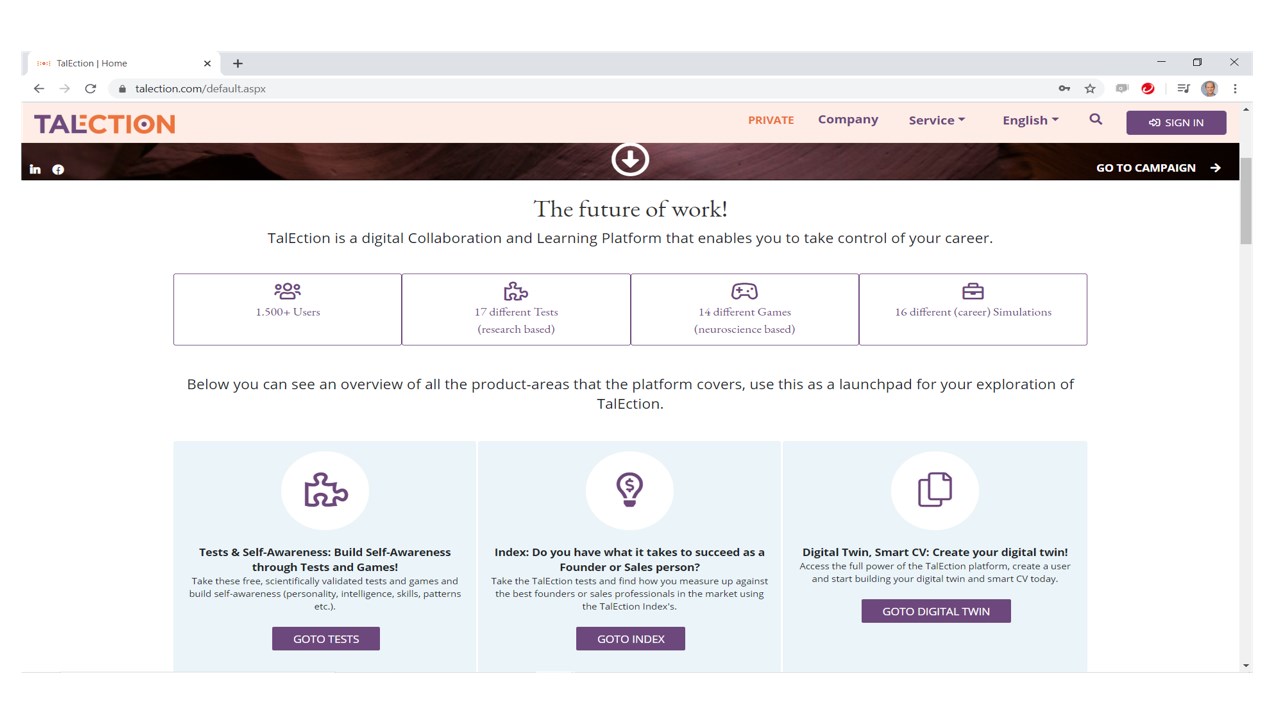The width and height of the screenshot is (1280, 720).
Task: Click the briefcase icon above Simulations
Action: click(x=973, y=291)
